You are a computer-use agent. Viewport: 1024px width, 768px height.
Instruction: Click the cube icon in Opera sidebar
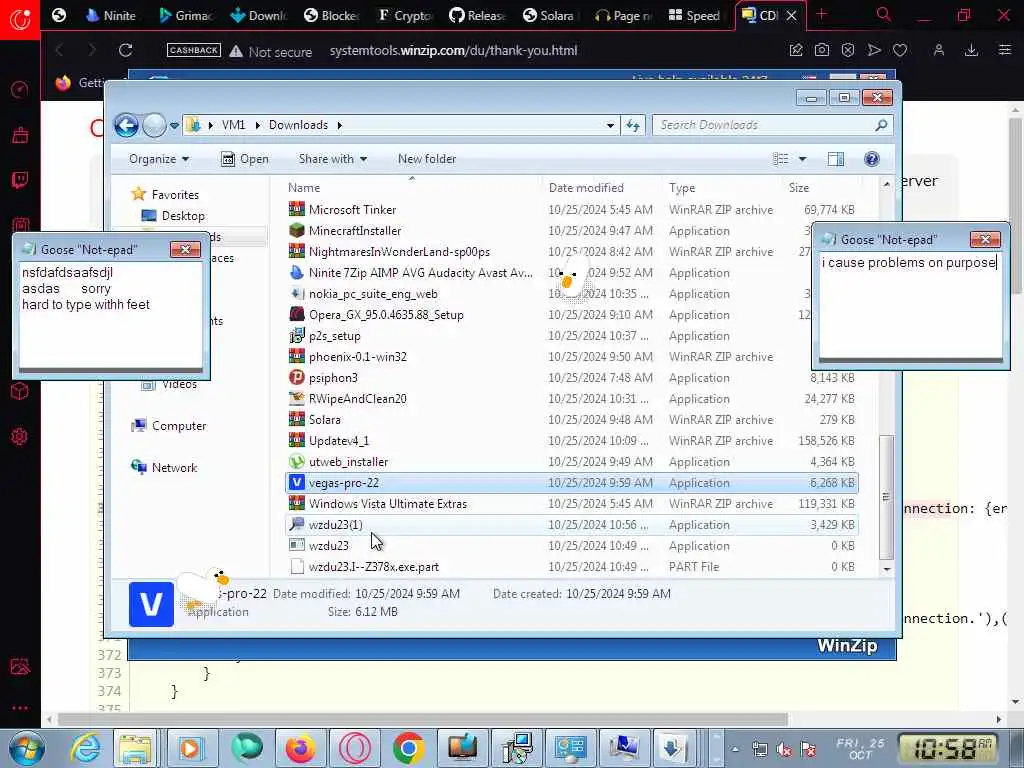(20, 391)
